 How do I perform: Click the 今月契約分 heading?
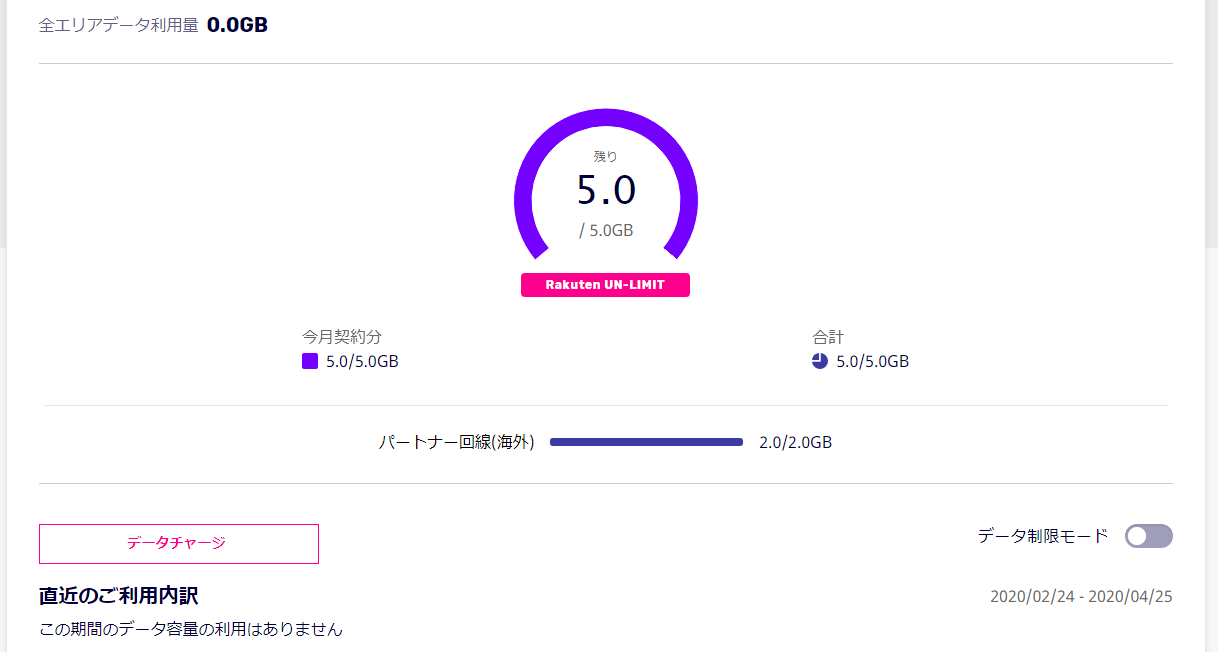click(342, 337)
